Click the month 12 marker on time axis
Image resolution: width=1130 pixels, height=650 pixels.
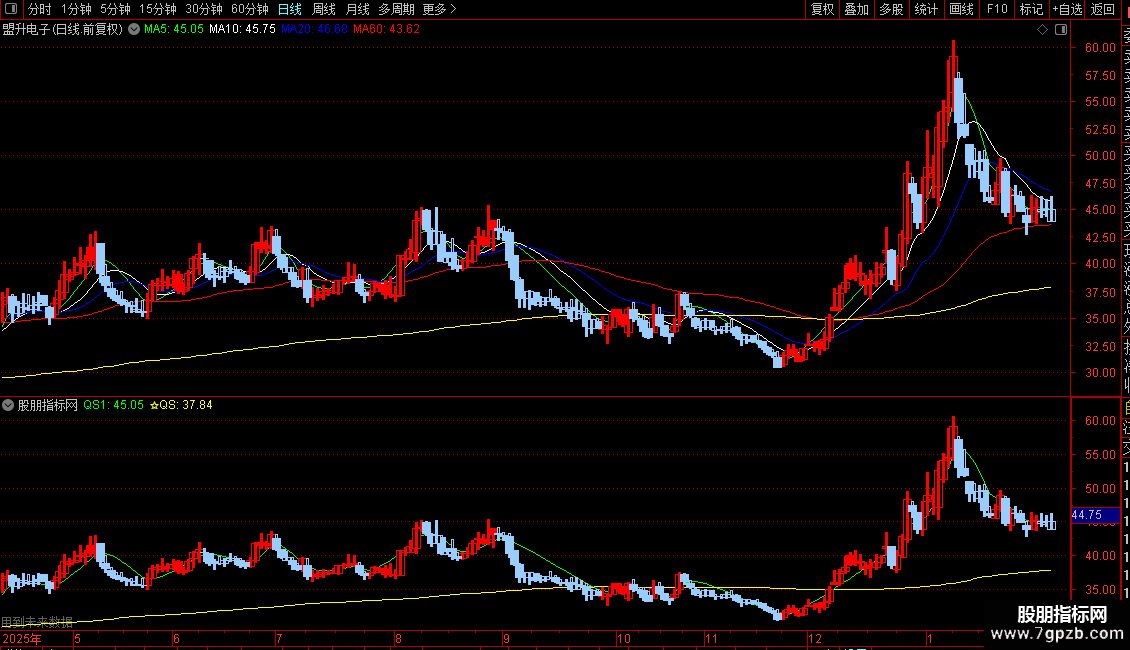[x=814, y=639]
